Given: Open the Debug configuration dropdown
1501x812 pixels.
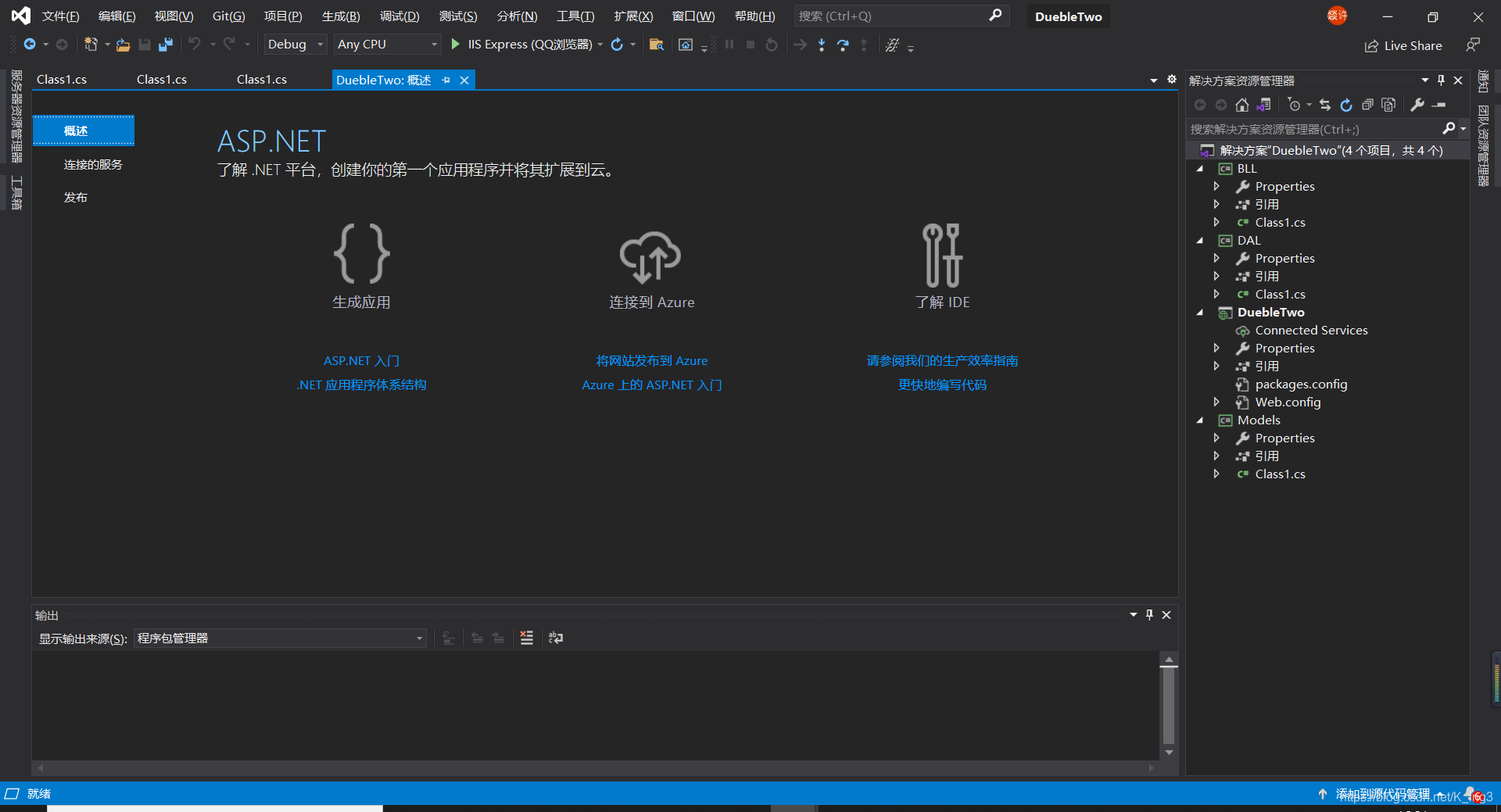Looking at the screenshot, I should [x=295, y=45].
